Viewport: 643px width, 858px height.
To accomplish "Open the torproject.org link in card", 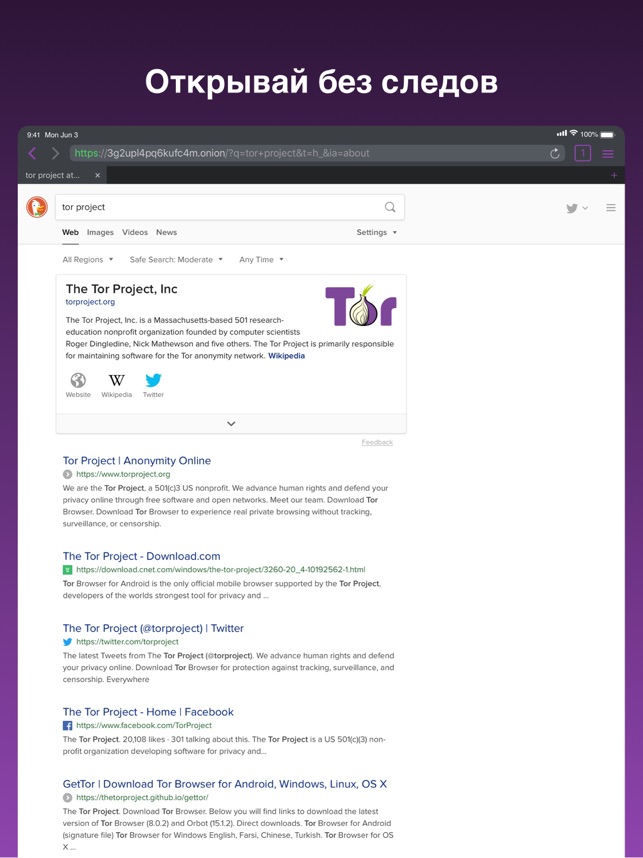I will [x=90, y=302].
